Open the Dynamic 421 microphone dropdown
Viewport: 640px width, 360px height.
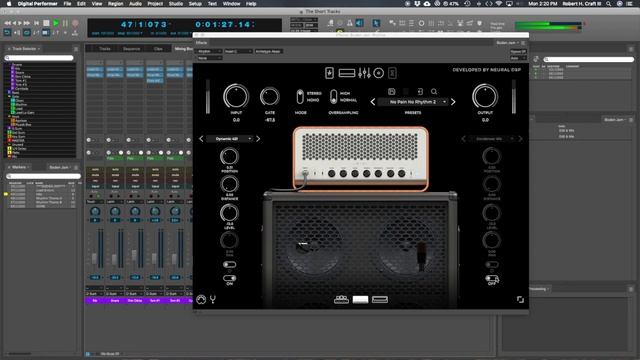[x=229, y=139]
